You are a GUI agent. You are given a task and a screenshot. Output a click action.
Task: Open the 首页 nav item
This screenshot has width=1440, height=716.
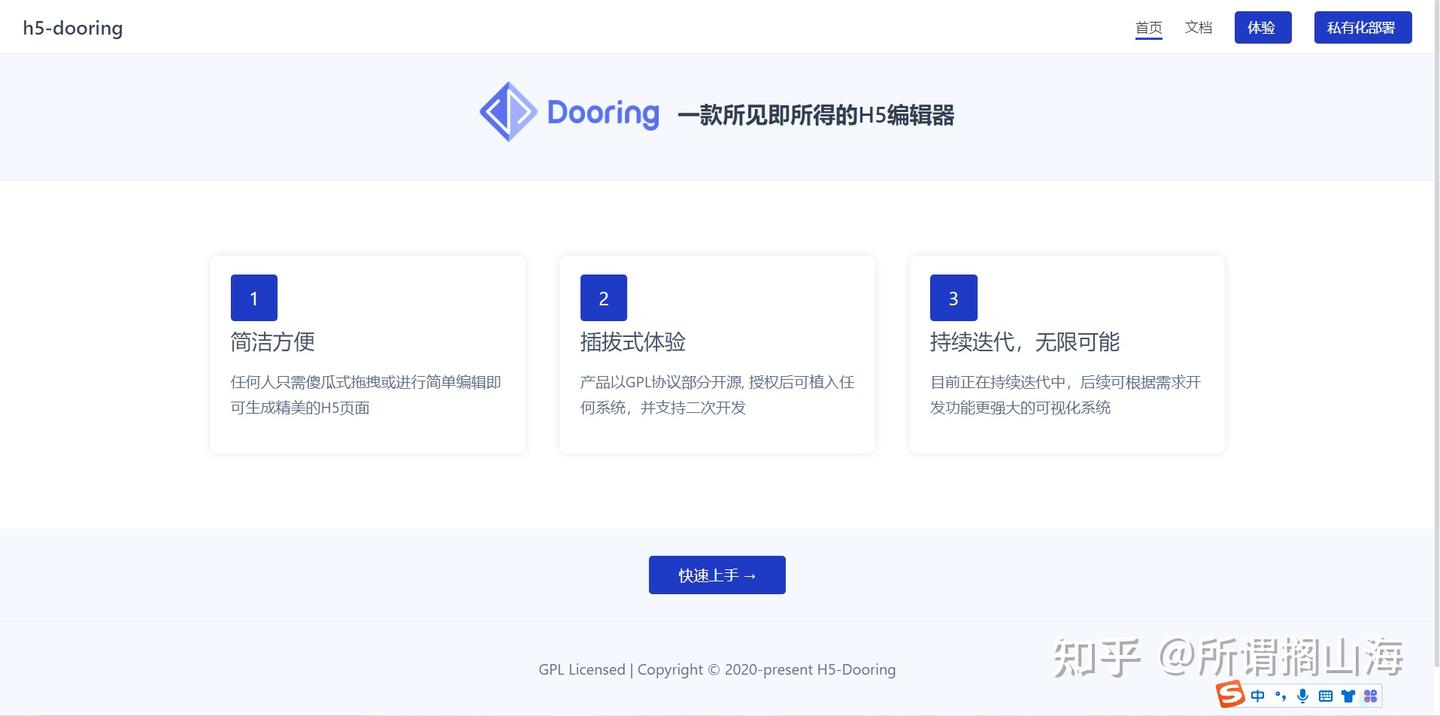click(1149, 28)
